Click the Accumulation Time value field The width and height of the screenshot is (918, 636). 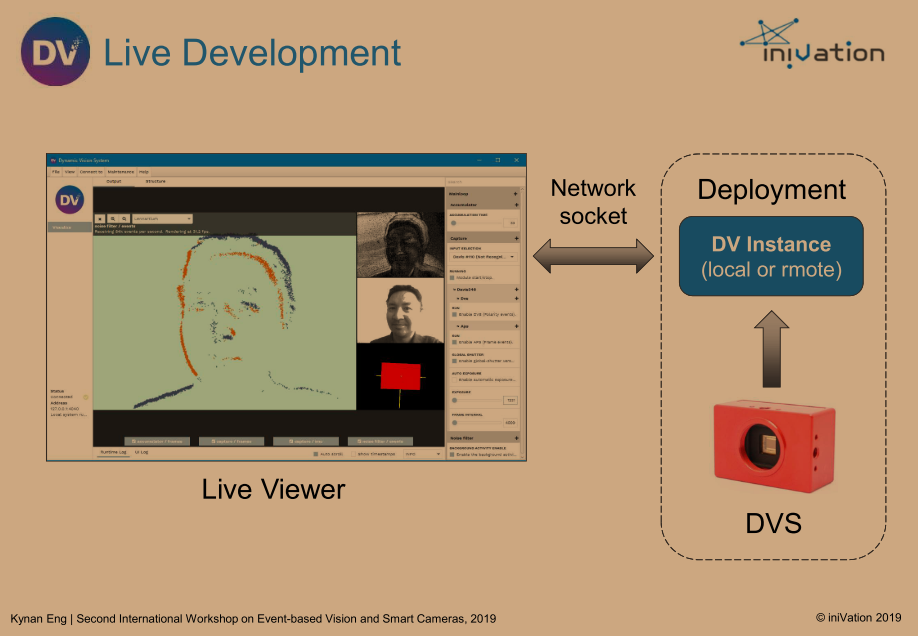click(x=511, y=223)
